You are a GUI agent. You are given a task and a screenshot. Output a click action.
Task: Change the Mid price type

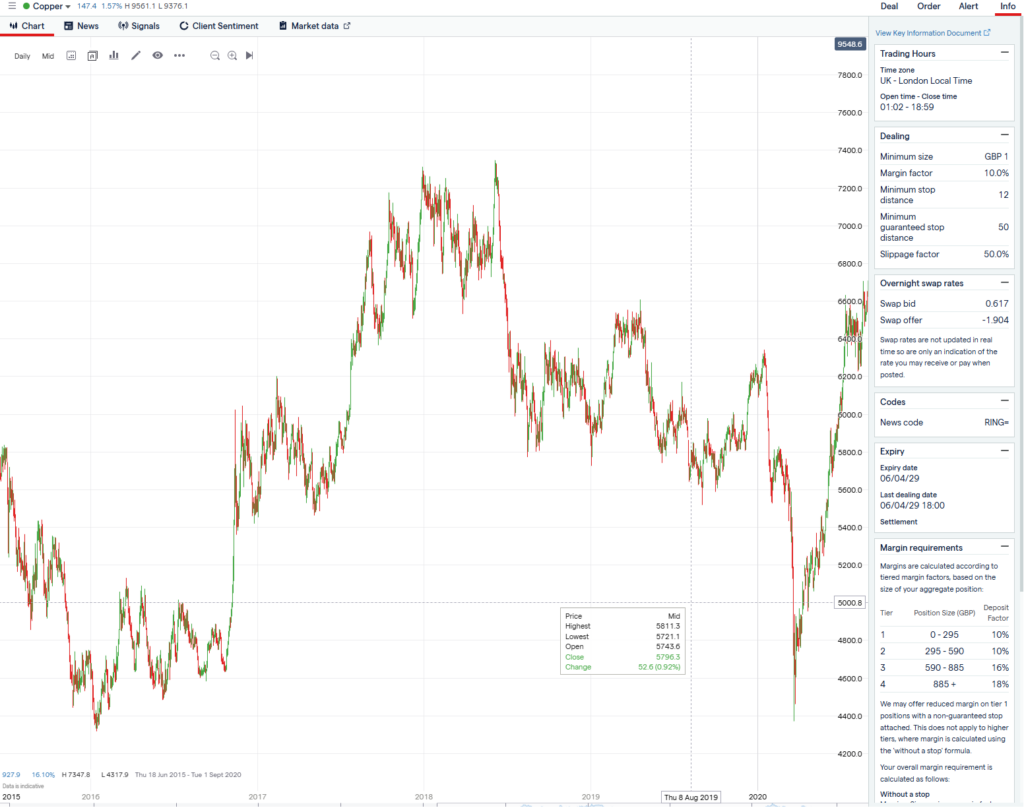(x=48, y=56)
